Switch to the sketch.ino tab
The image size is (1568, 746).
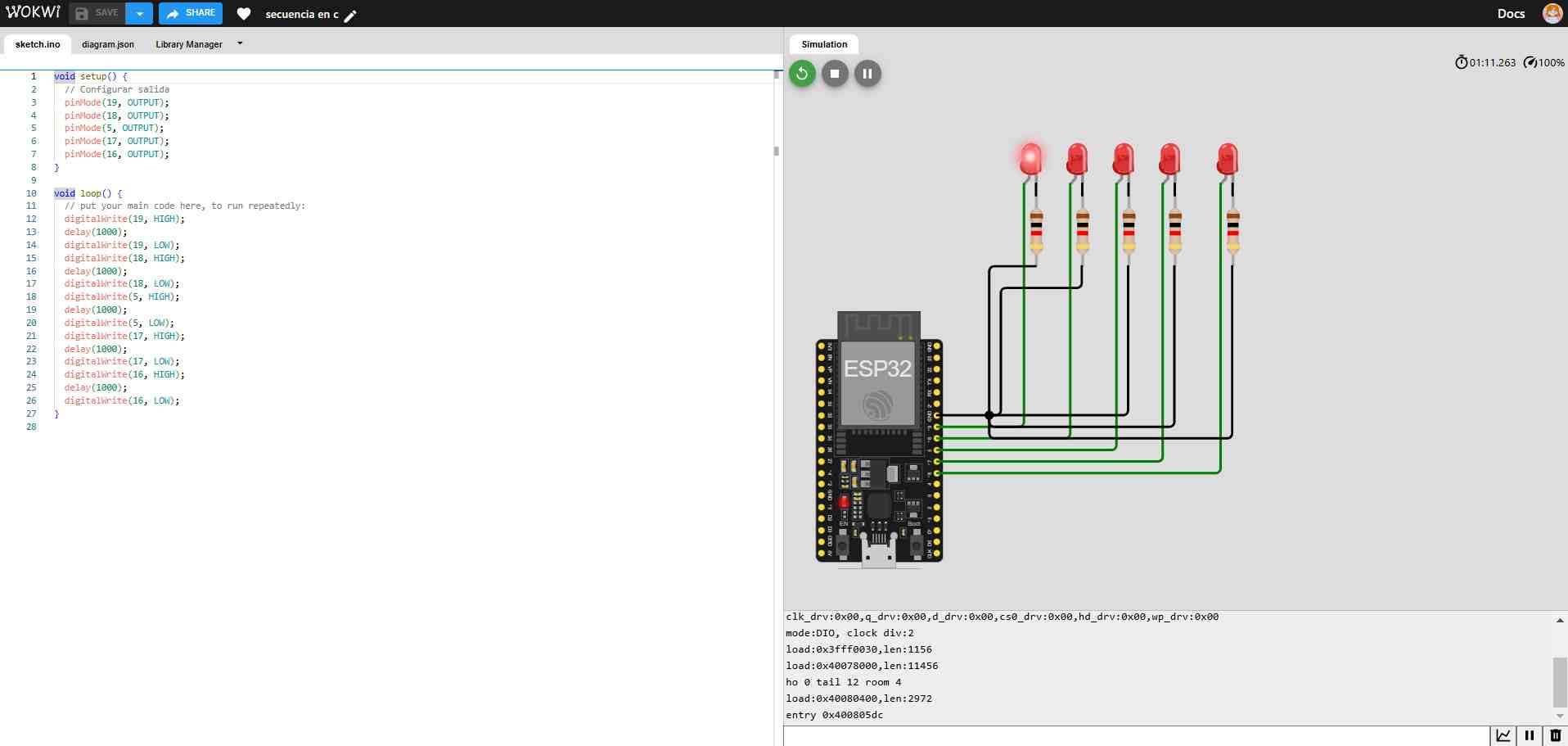[38, 44]
